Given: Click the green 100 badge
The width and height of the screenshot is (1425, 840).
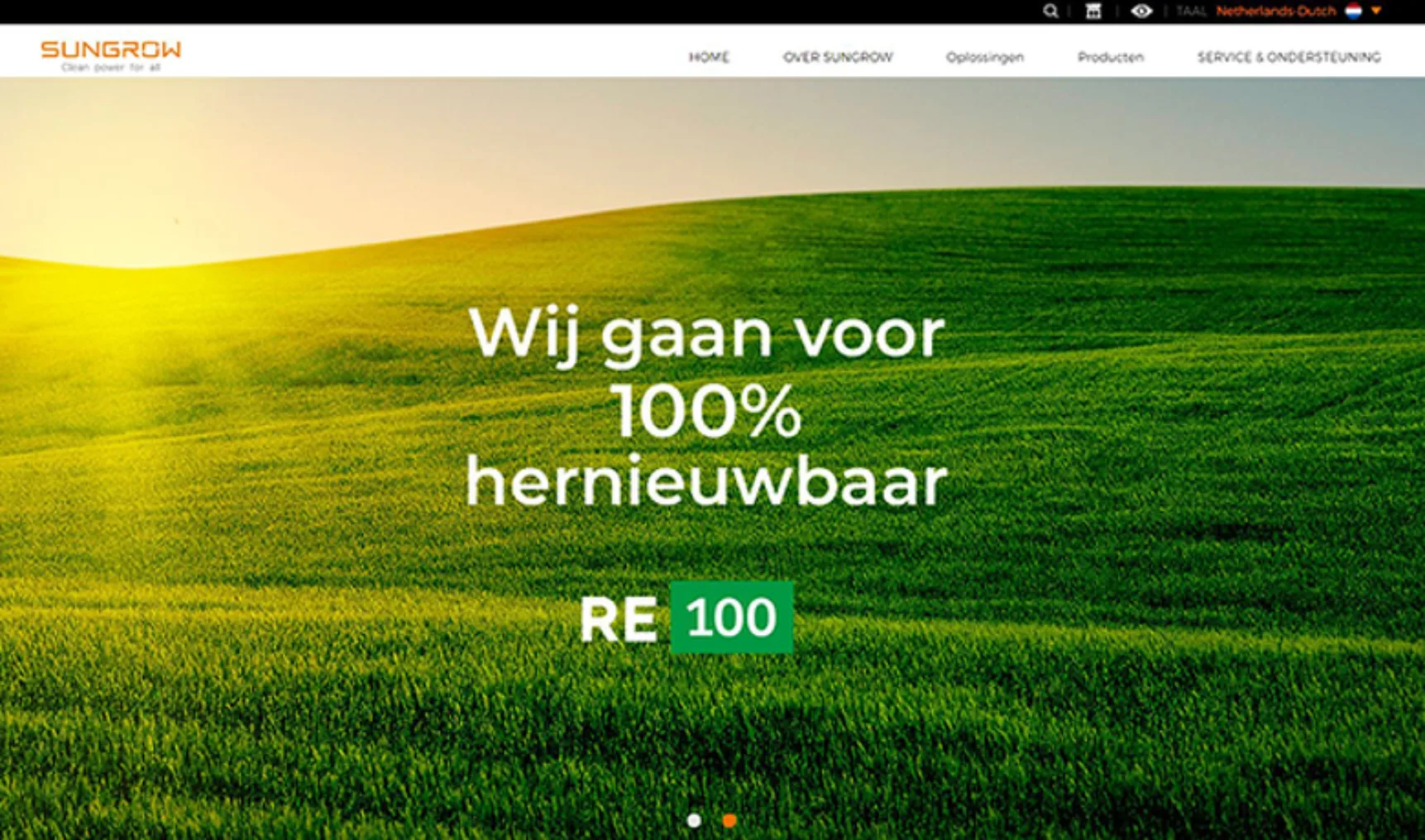Looking at the screenshot, I should click(x=731, y=617).
